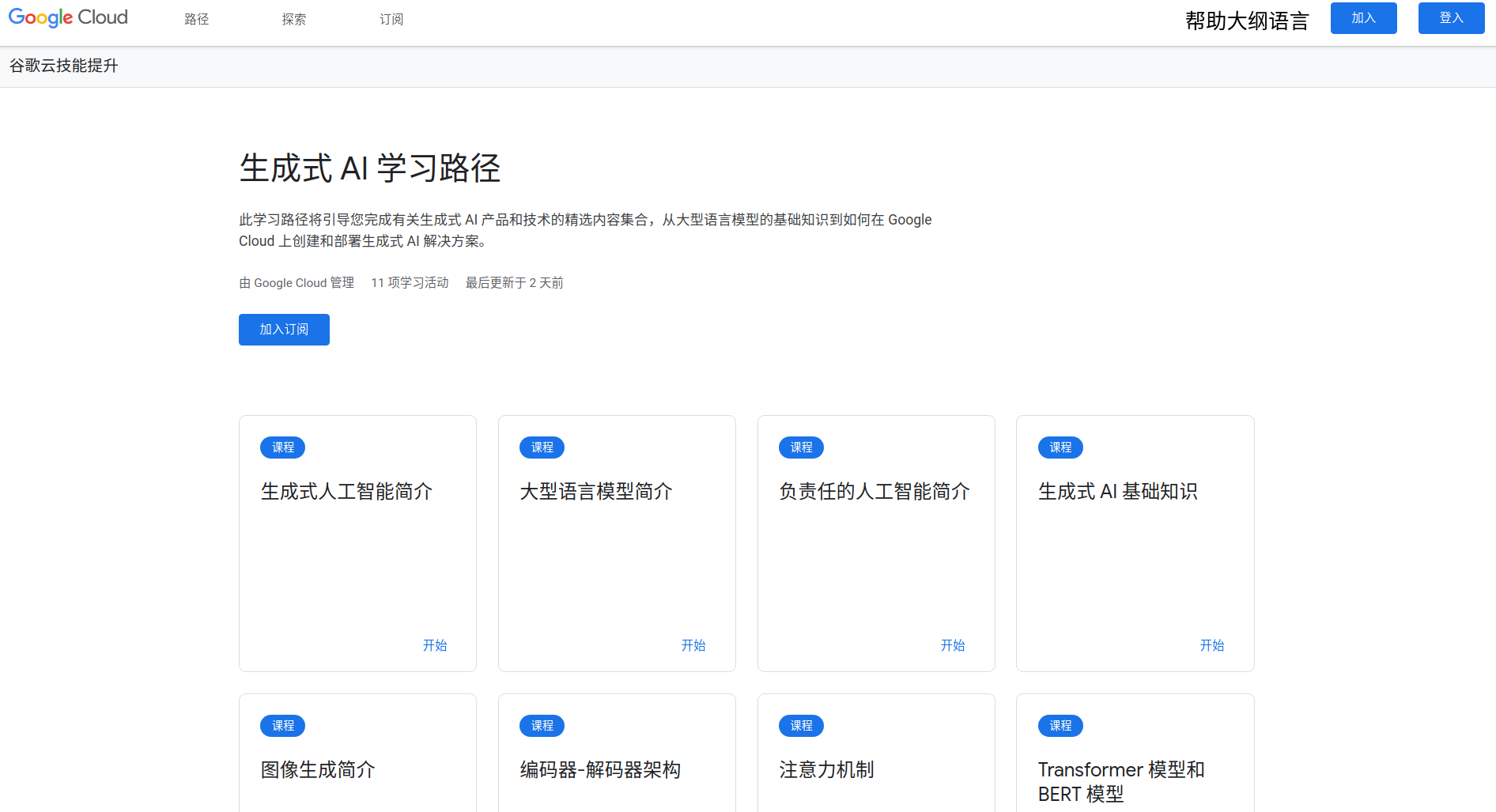The image size is (1496, 812).
Task: Open the 负责任的人工智能简介 course title
Action: (875, 491)
